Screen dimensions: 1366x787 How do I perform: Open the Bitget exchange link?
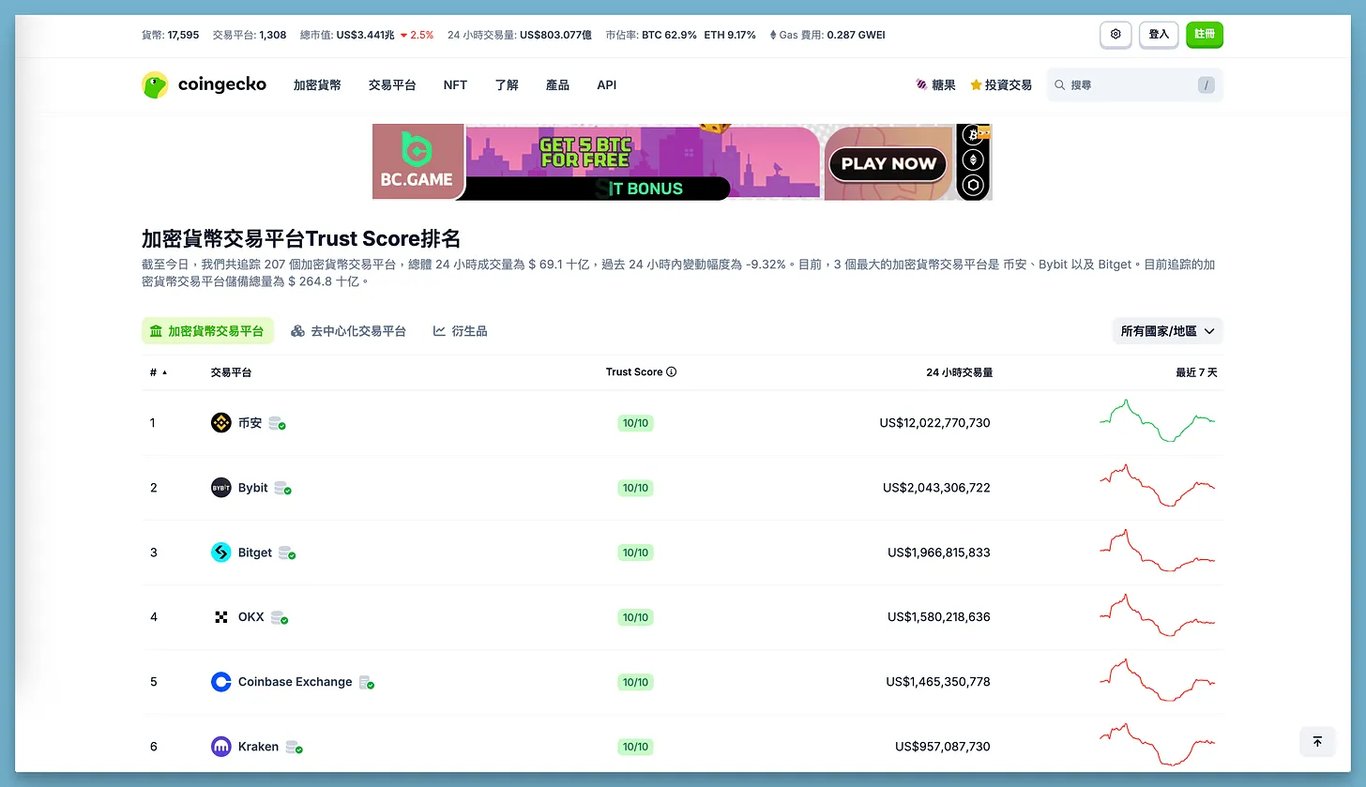pyautogui.click(x=255, y=552)
